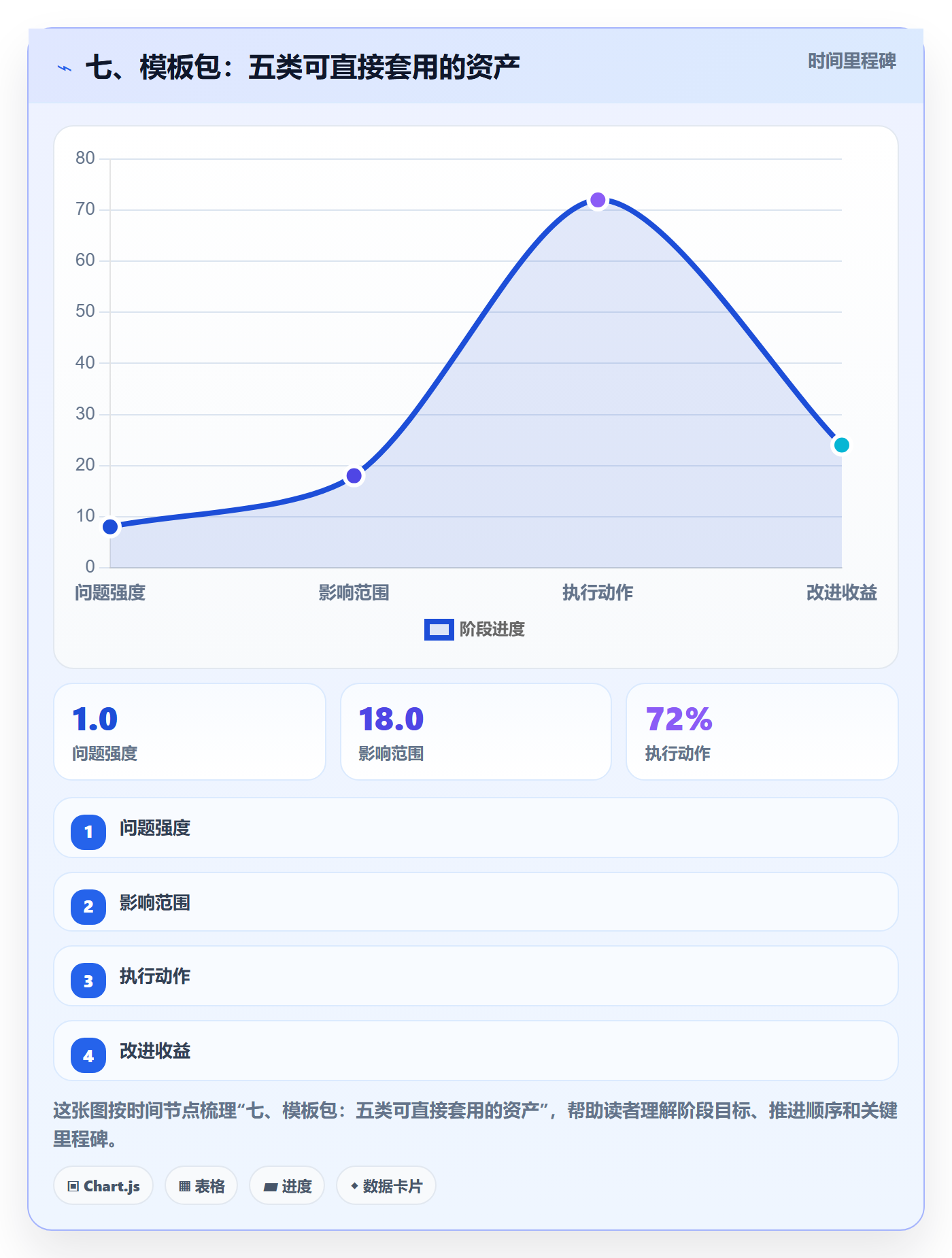Open the 执行动作 step row
The width and height of the screenshot is (952, 1258).
476,976
